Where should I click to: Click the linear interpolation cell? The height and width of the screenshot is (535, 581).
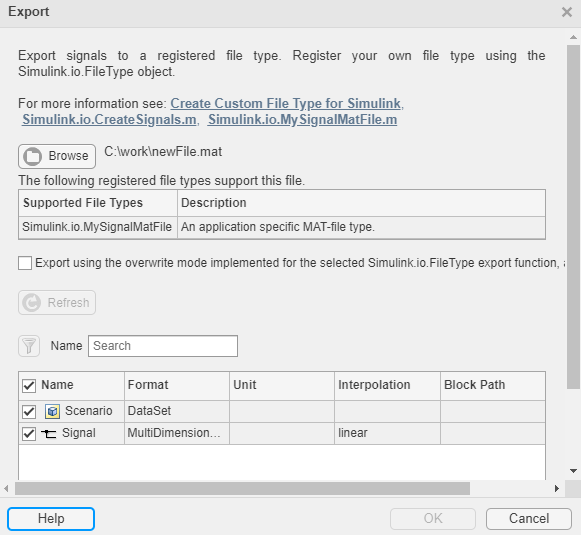[387, 433]
